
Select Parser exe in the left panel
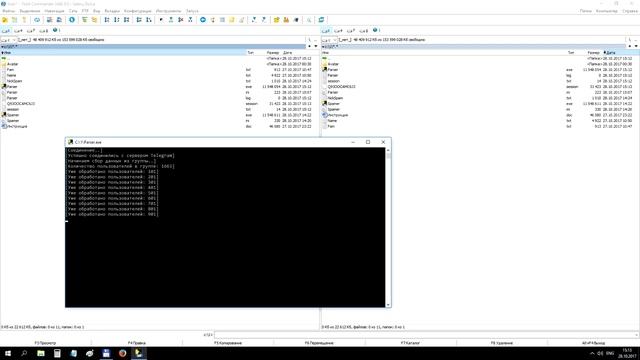tap(12, 87)
